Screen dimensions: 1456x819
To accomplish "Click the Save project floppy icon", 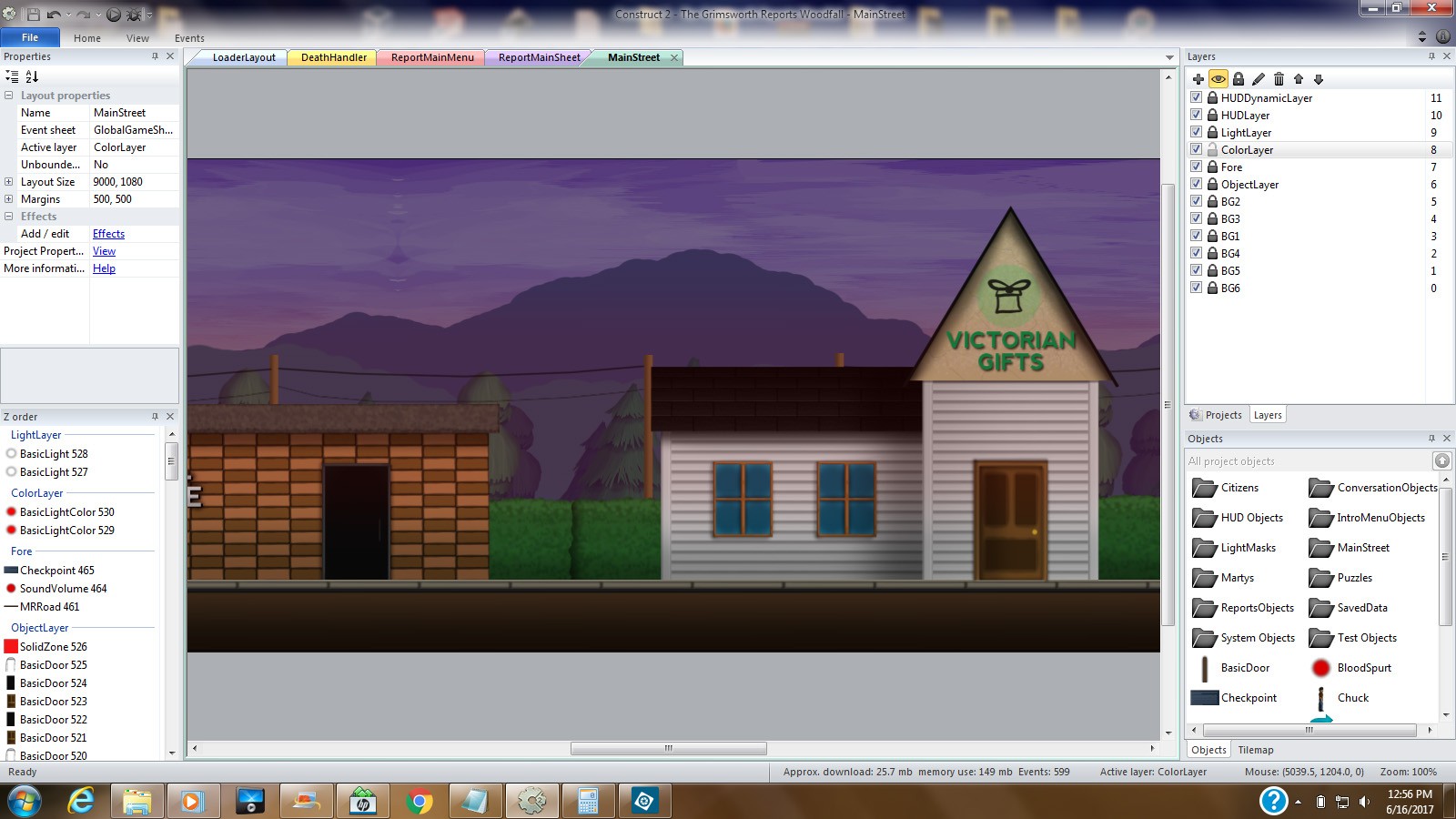I will pos(33,15).
